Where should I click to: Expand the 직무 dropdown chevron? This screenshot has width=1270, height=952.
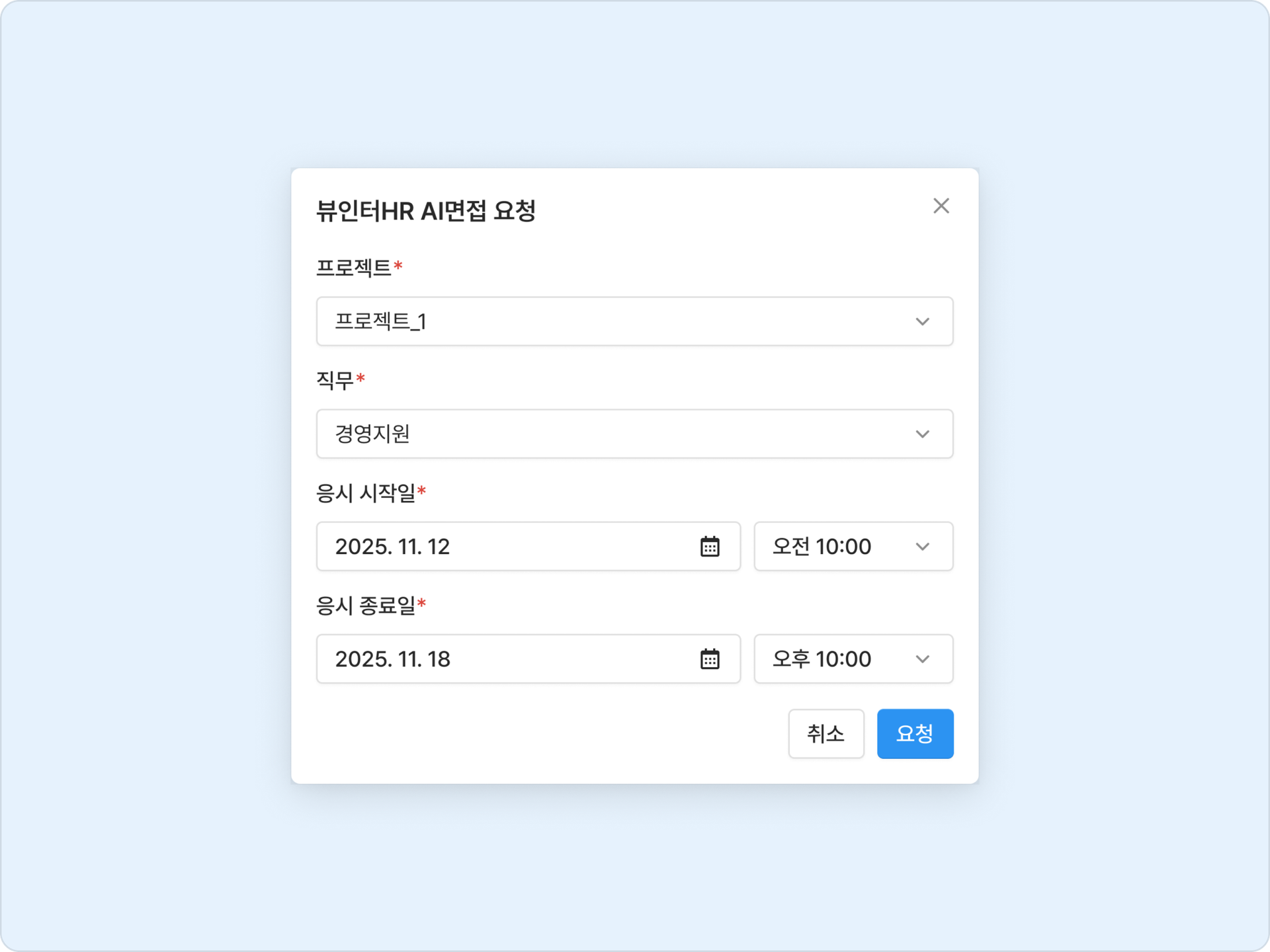coord(922,434)
